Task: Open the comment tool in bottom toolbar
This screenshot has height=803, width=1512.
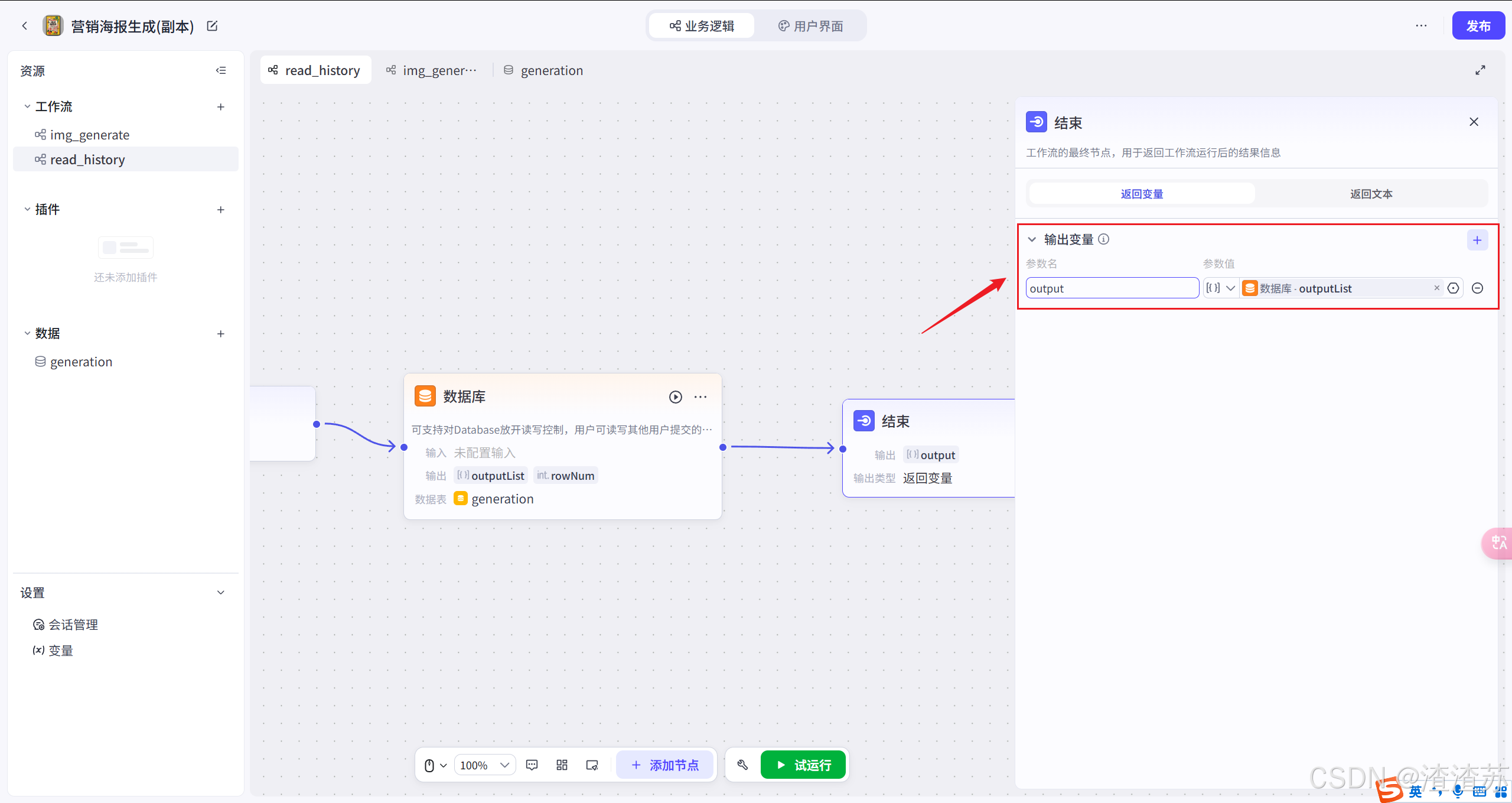Action: 532,765
